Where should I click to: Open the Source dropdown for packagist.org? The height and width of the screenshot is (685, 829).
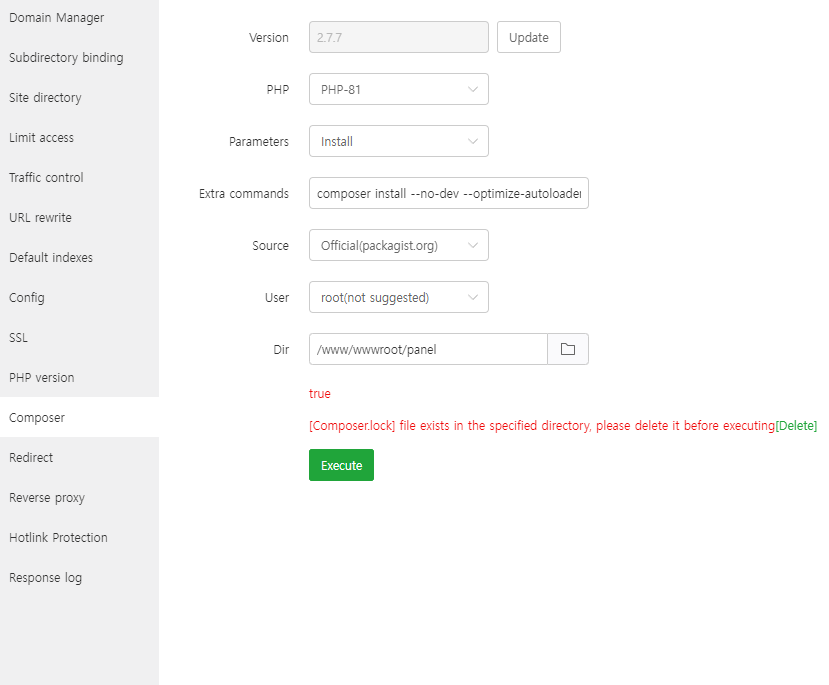[398, 245]
